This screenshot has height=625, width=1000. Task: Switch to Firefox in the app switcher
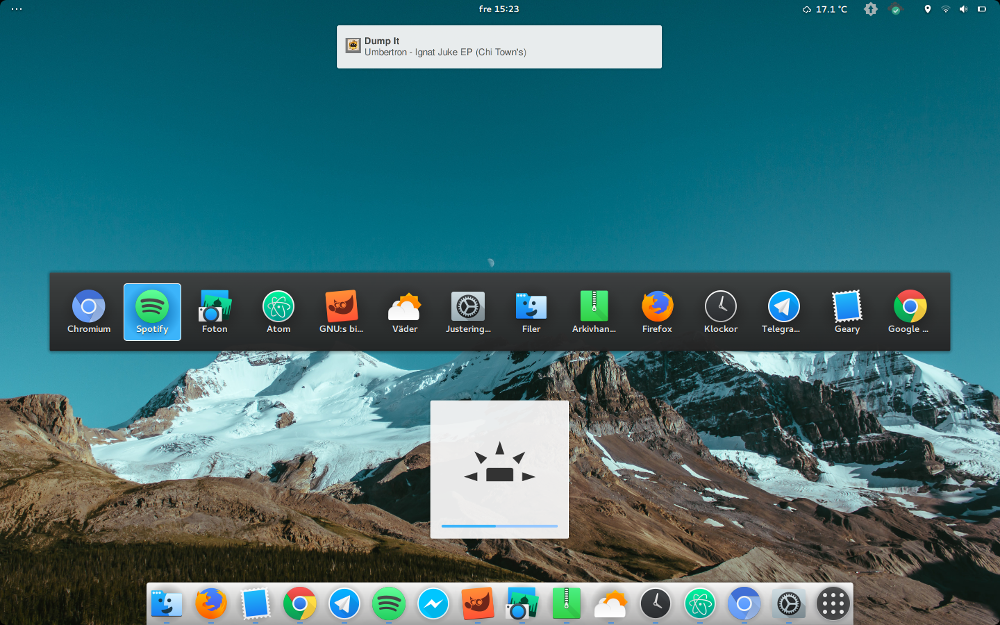(657, 312)
